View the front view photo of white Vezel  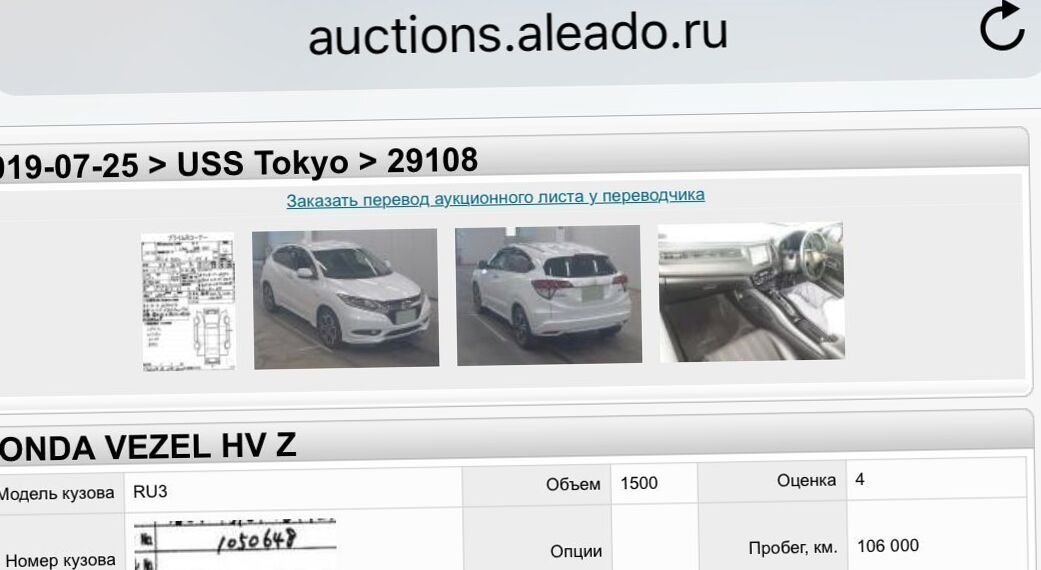click(x=345, y=298)
